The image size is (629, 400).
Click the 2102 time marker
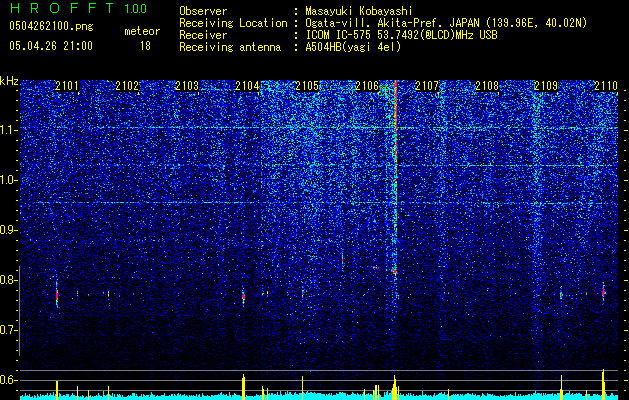[x=127, y=86]
